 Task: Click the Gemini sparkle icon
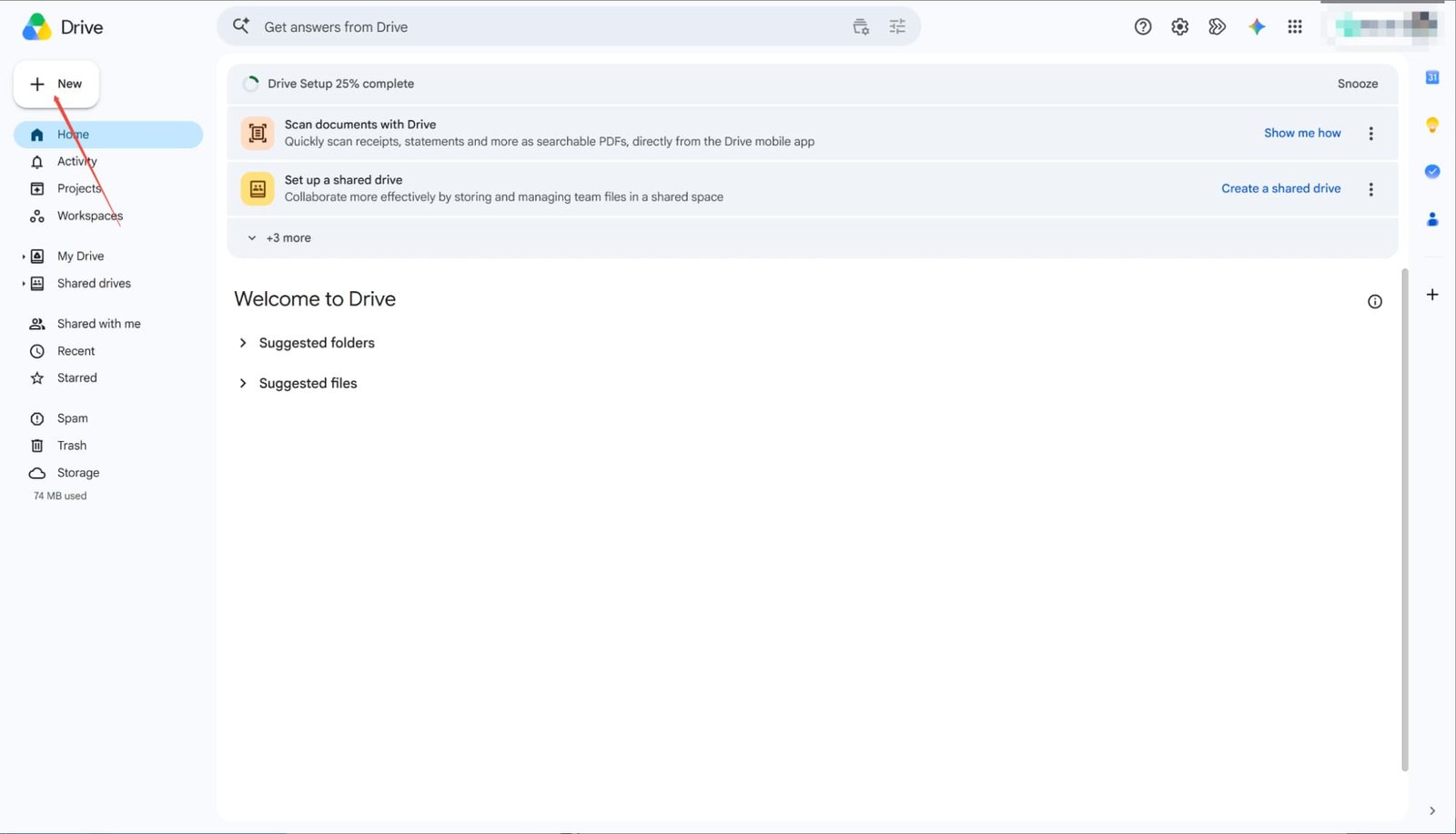tap(1257, 27)
